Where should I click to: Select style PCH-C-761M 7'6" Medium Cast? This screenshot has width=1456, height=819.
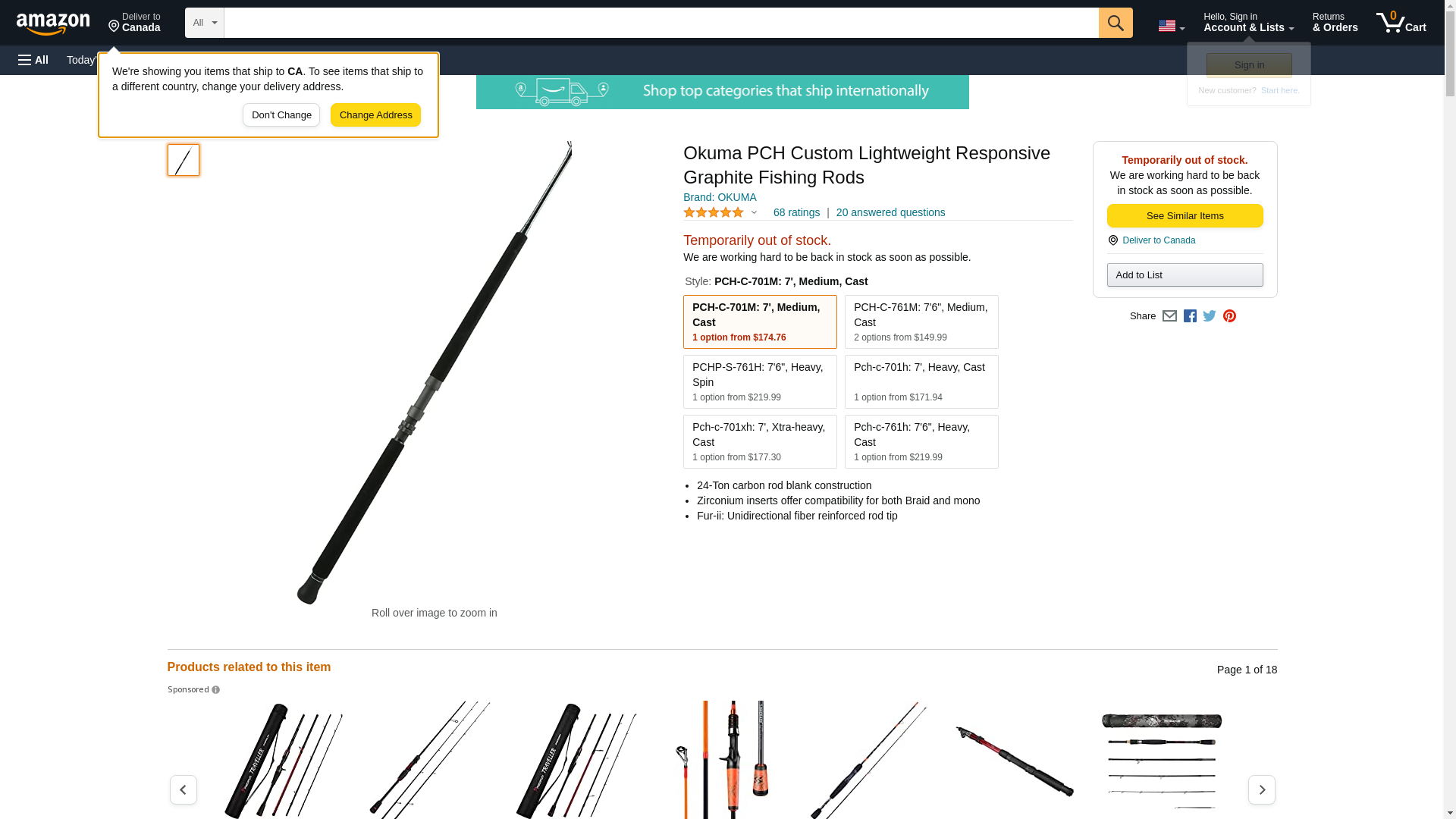921,322
